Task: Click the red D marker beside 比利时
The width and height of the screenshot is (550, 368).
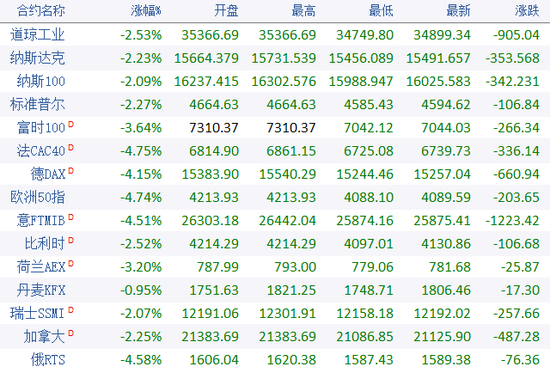Action: (x=71, y=240)
